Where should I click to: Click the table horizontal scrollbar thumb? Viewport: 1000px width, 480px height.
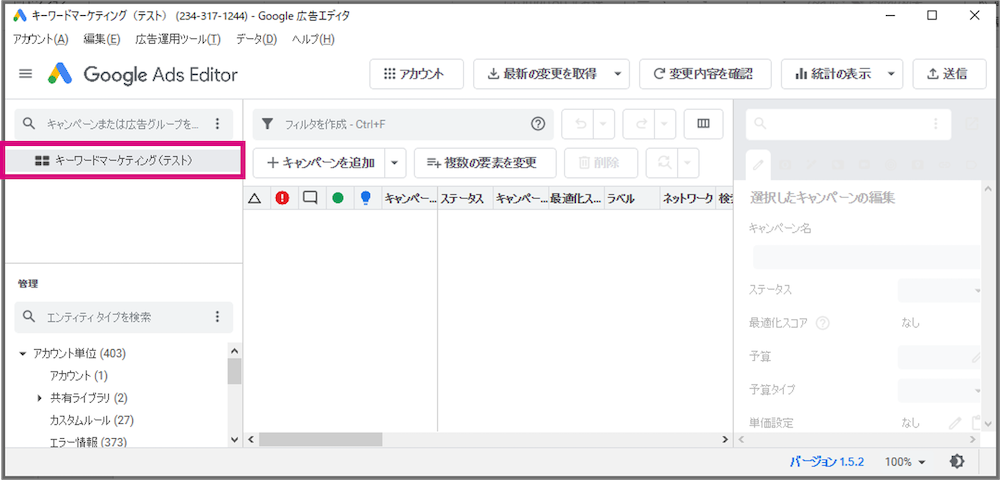point(320,439)
